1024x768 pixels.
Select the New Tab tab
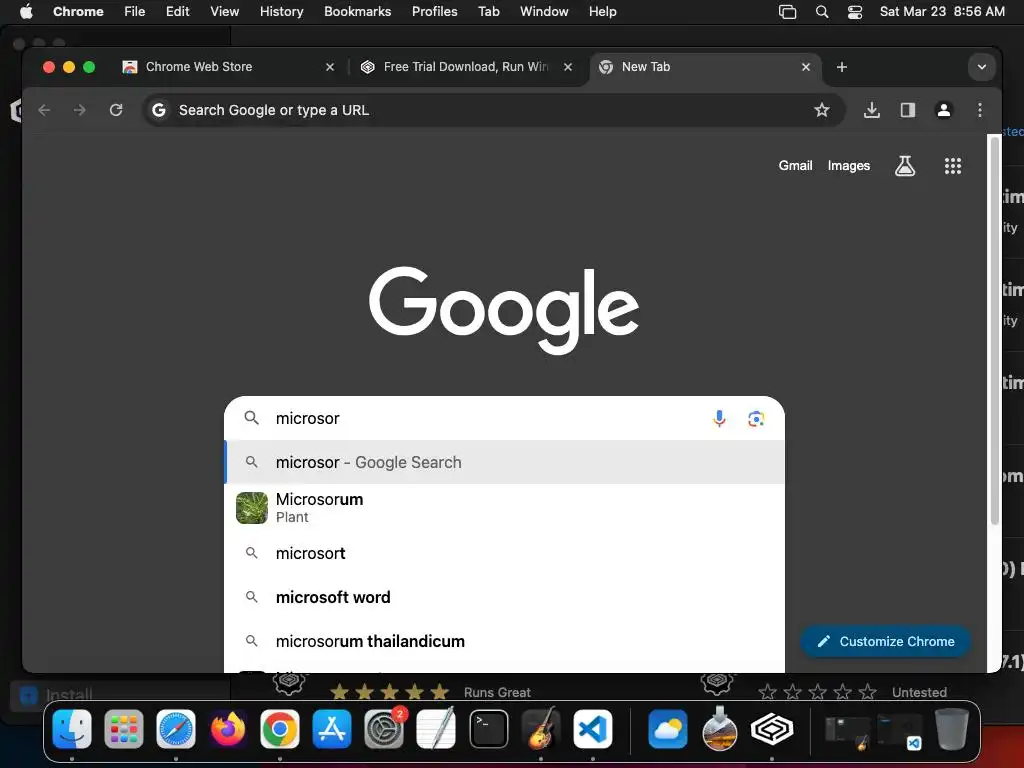705,67
